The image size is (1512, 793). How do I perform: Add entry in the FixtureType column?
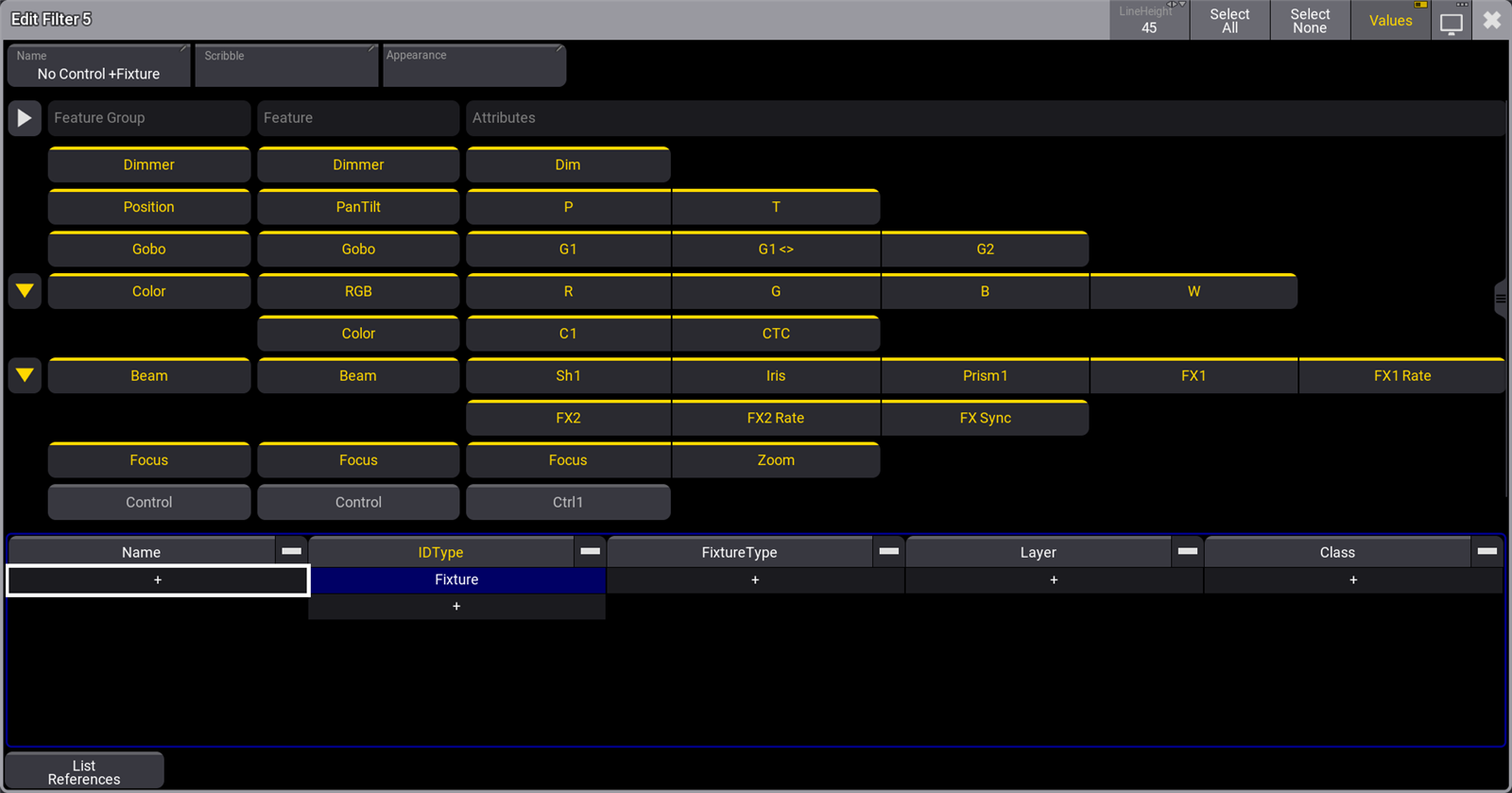[x=755, y=579]
